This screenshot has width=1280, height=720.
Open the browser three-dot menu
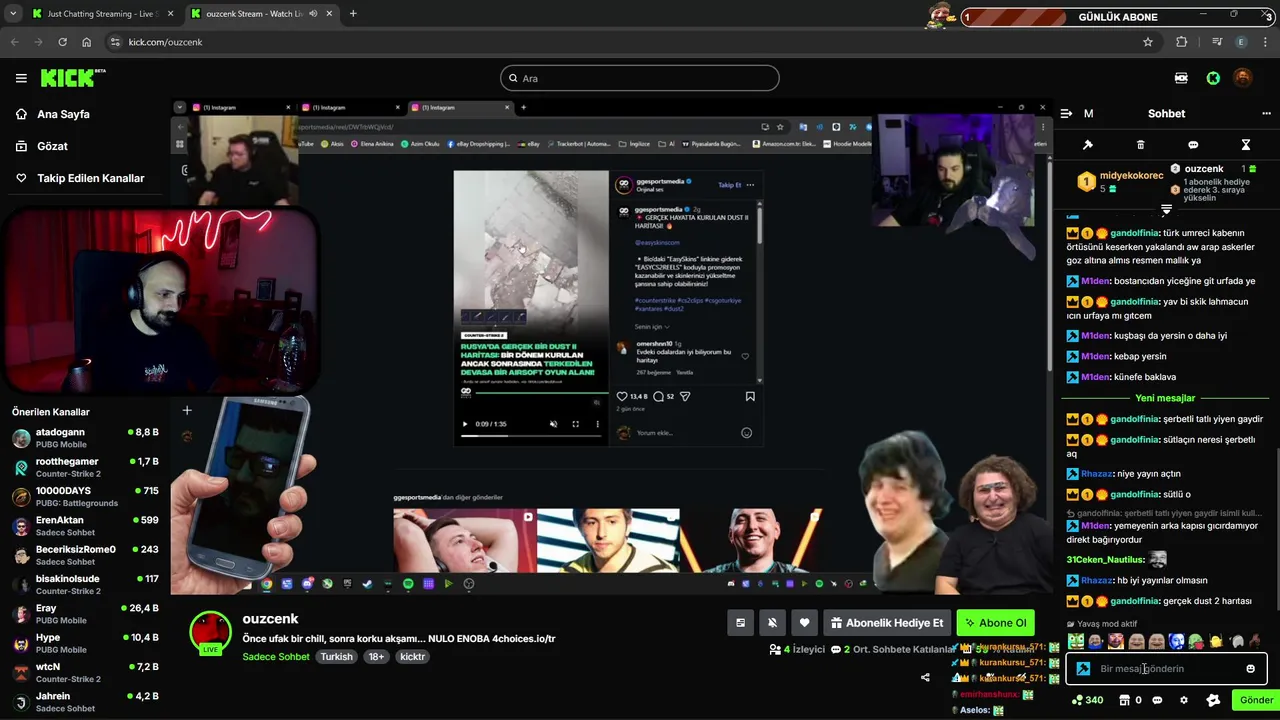coord(1266,42)
